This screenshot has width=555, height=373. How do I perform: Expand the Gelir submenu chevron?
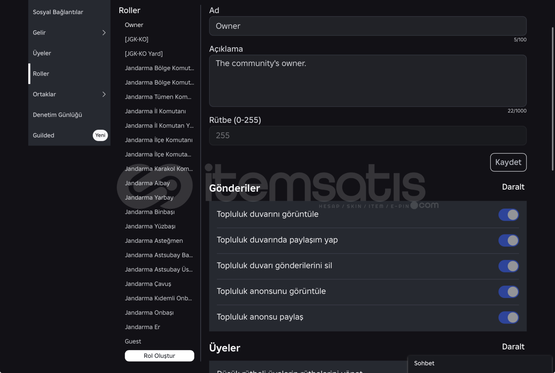[104, 33]
